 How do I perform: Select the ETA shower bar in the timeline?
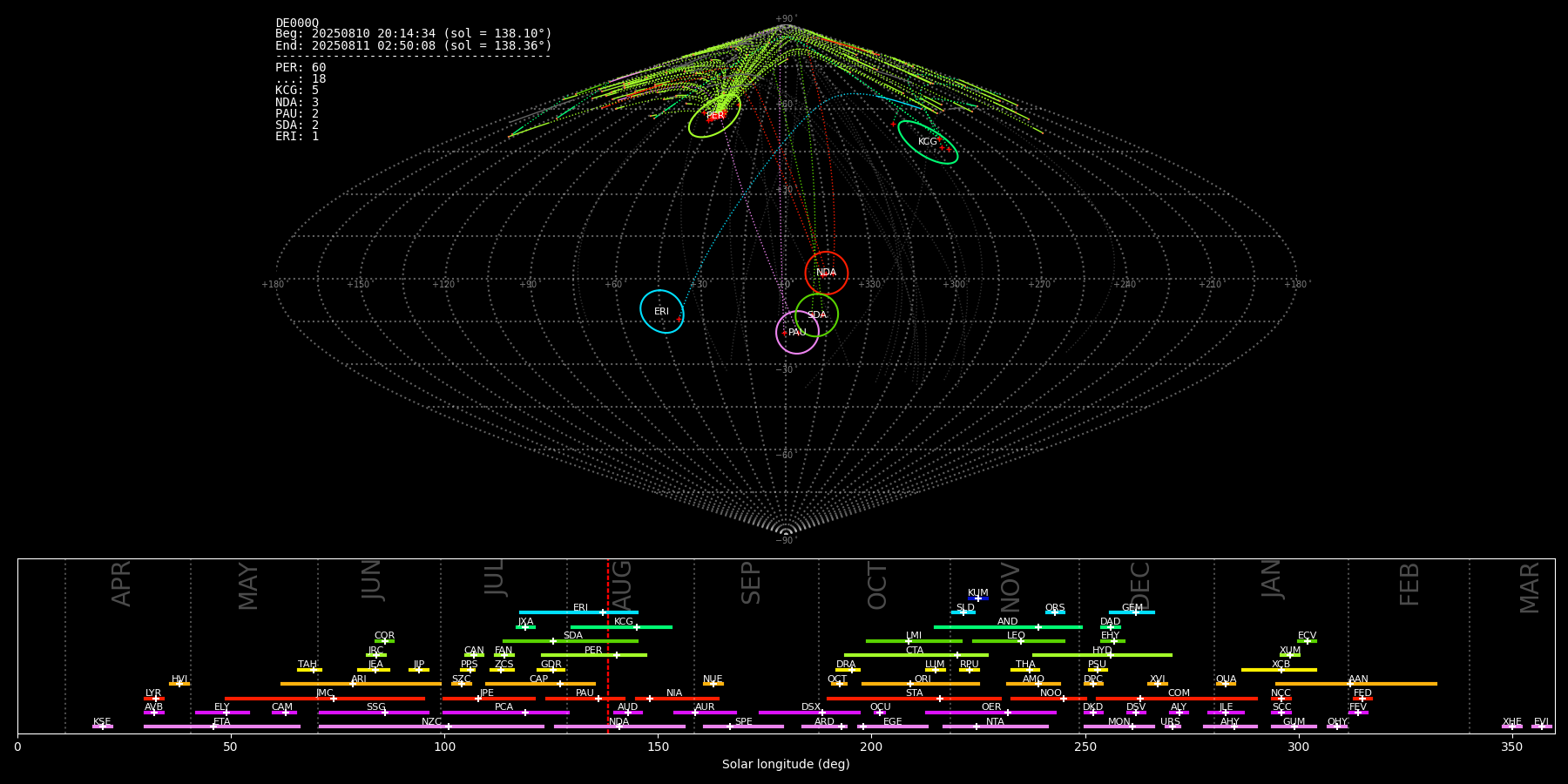point(222,727)
